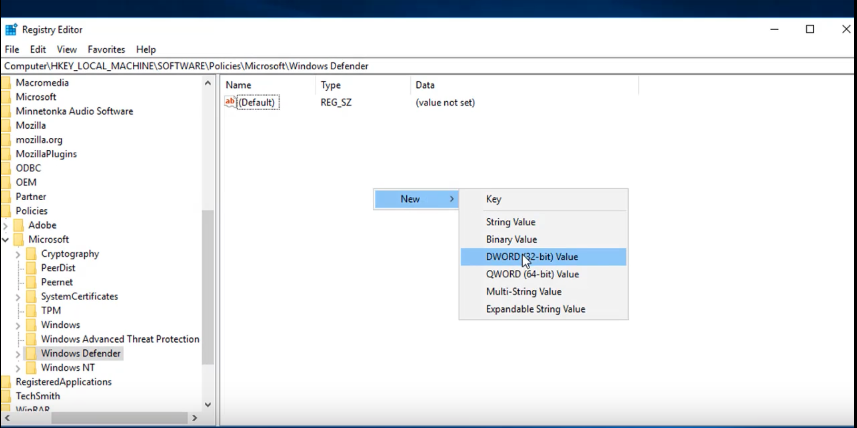Expand the Windows Defender key
The image size is (857, 428).
pos(18,354)
